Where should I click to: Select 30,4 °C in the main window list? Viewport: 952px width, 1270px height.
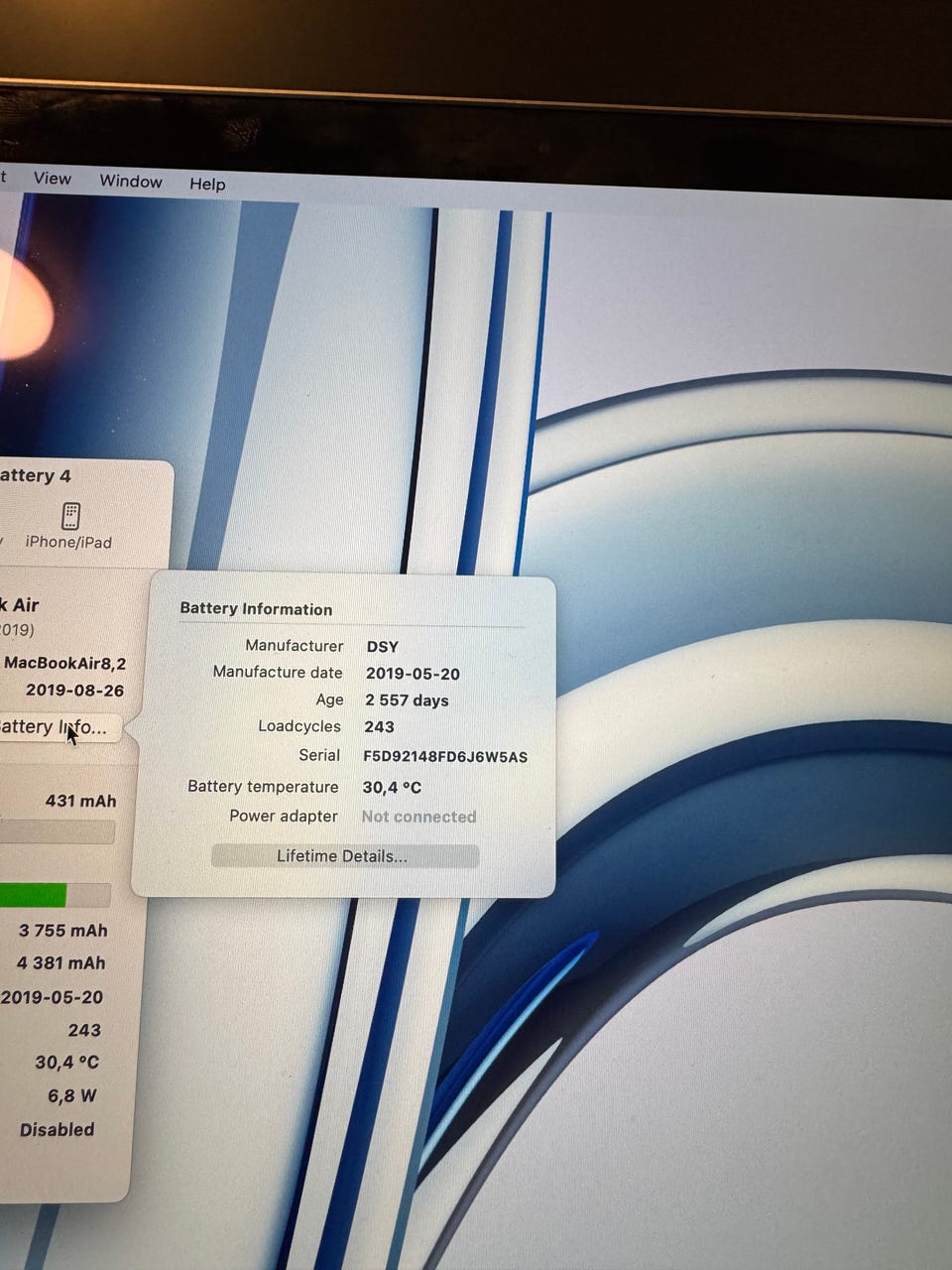click(66, 1063)
